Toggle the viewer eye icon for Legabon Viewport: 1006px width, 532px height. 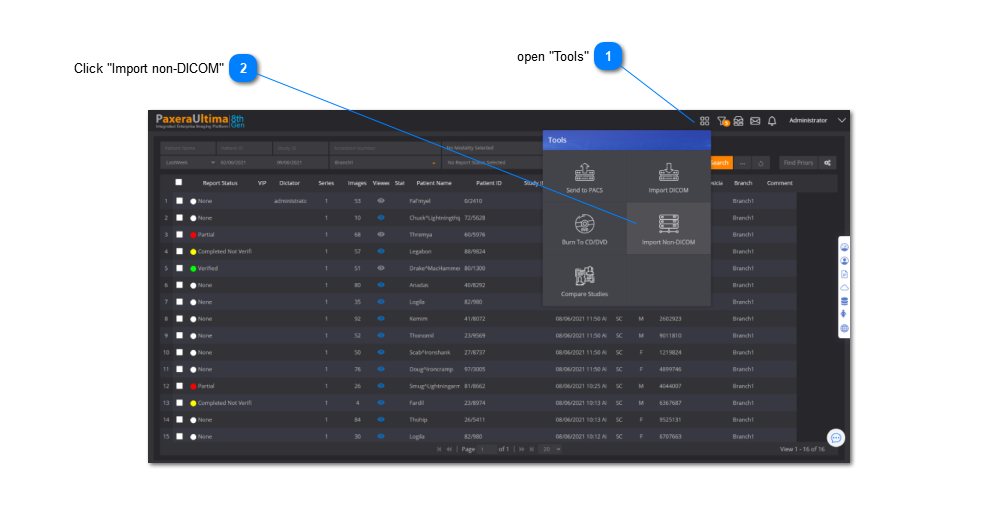coord(380,251)
